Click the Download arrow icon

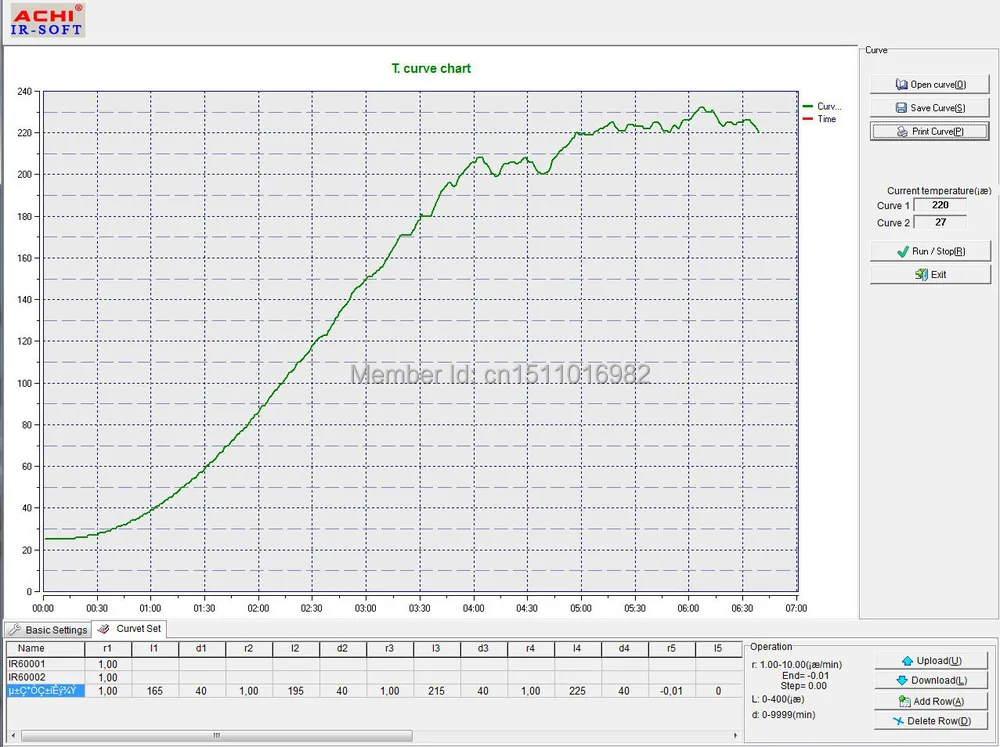click(x=902, y=680)
